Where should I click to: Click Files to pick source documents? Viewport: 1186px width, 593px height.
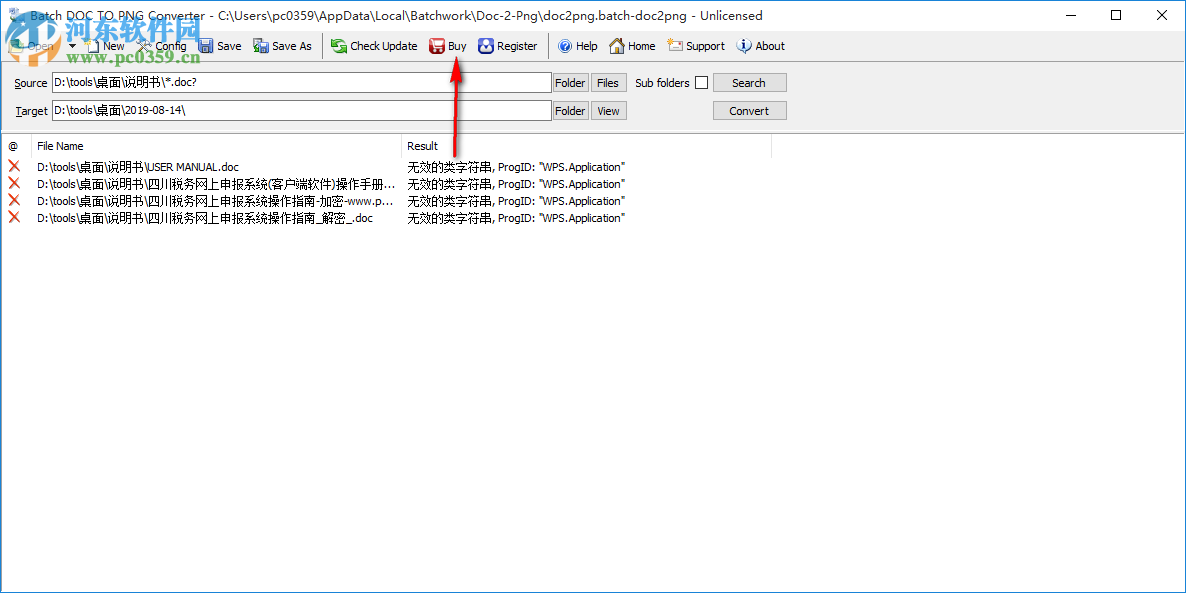pos(608,82)
